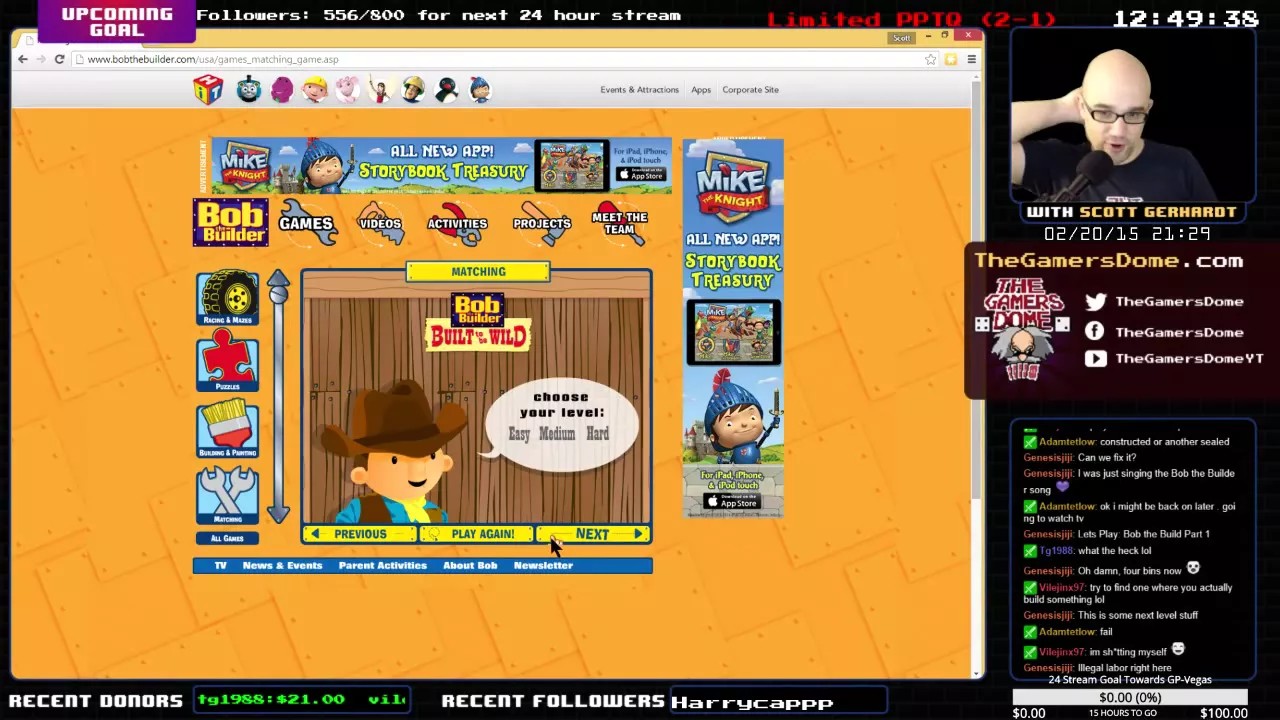Click TheGamersDome.com overlay text
Image resolution: width=1280 pixels, height=720 pixels.
[x=1108, y=261]
